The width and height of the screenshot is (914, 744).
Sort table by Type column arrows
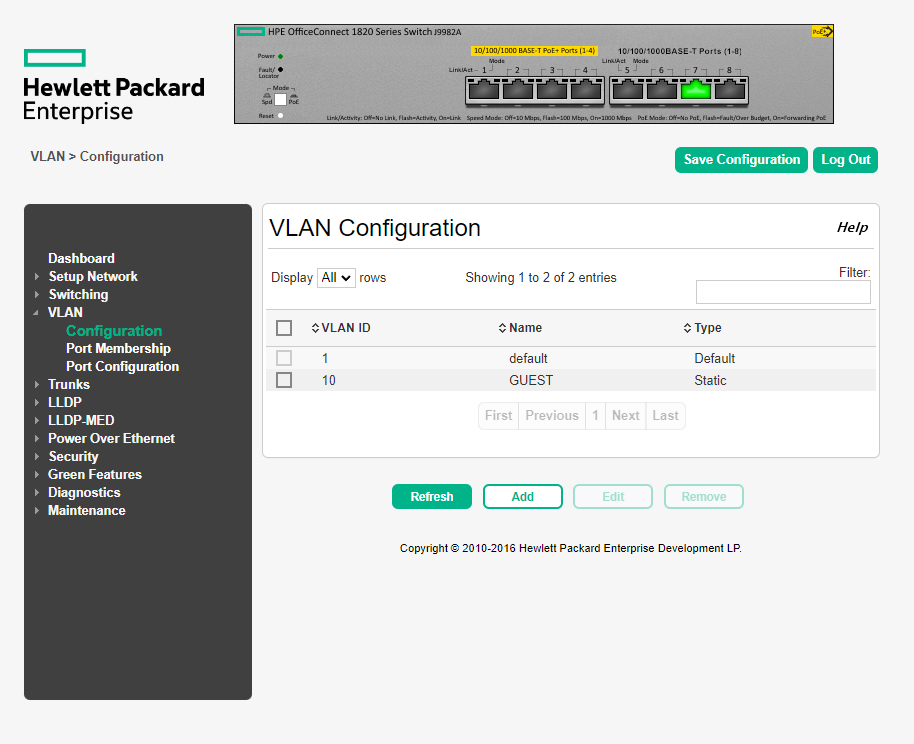[x=687, y=328]
